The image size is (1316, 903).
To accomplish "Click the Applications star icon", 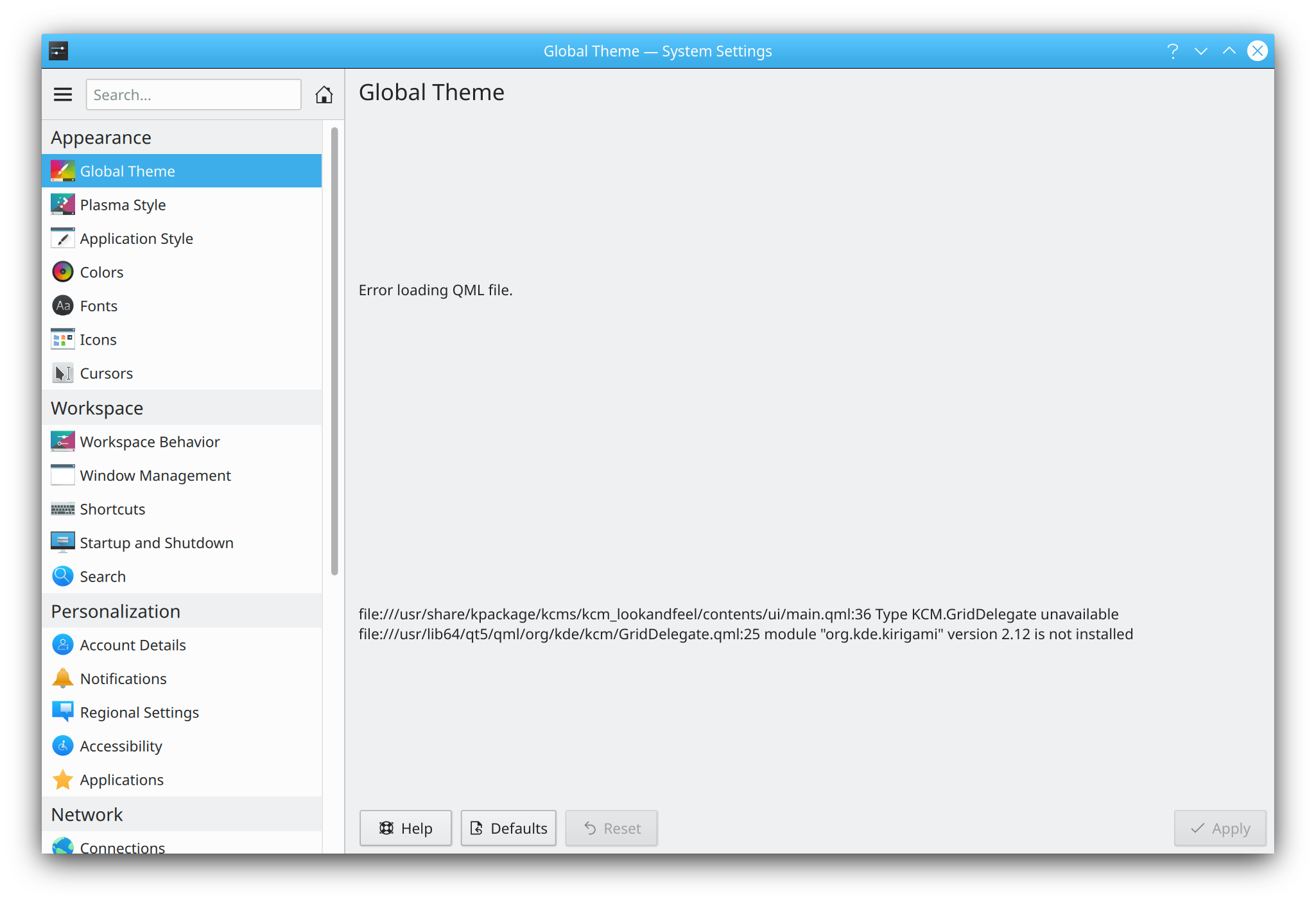I will click(x=62, y=780).
